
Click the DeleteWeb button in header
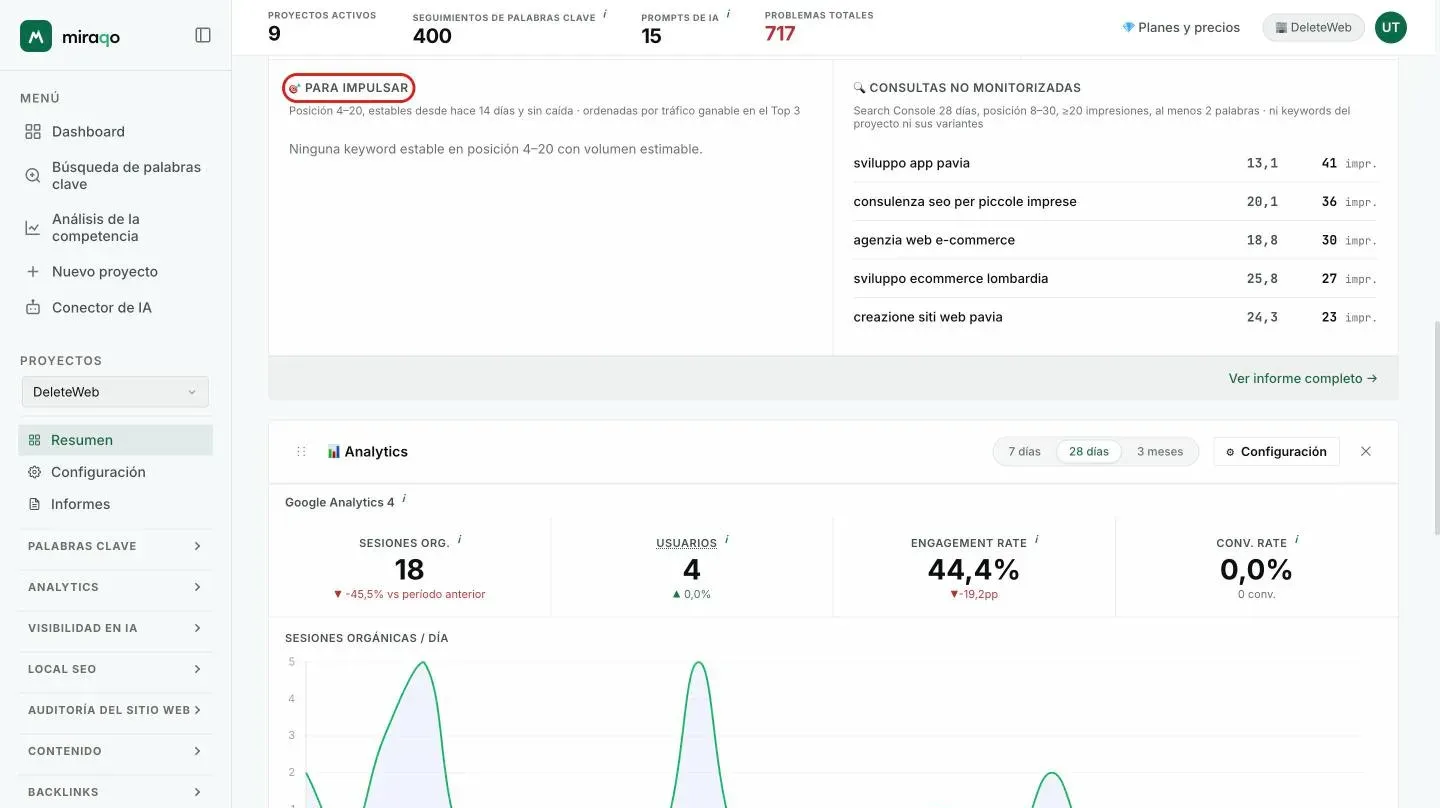coord(1313,27)
